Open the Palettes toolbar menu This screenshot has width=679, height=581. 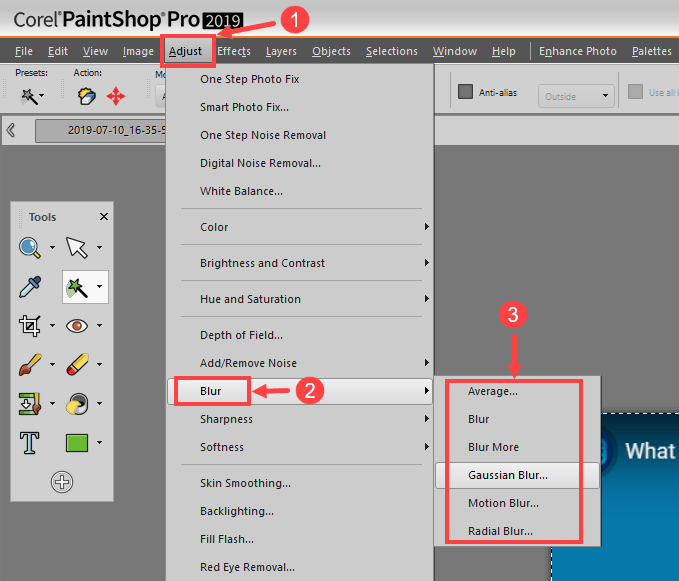[651, 51]
